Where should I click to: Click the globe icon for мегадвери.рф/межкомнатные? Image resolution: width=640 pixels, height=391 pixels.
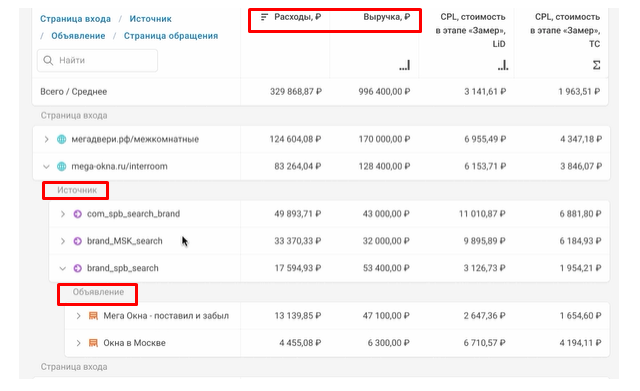point(62,139)
